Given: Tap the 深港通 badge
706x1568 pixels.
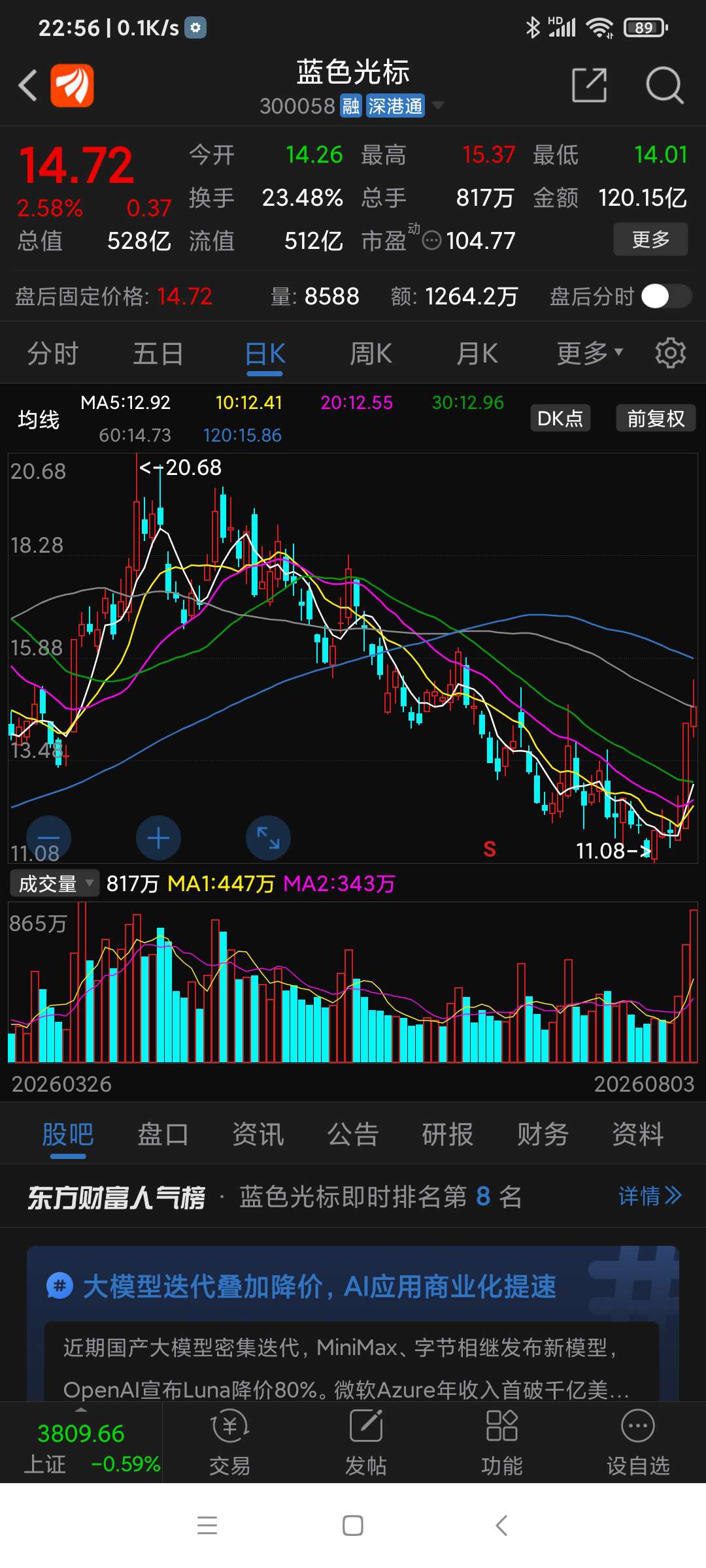Looking at the screenshot, I should [395, 106].
